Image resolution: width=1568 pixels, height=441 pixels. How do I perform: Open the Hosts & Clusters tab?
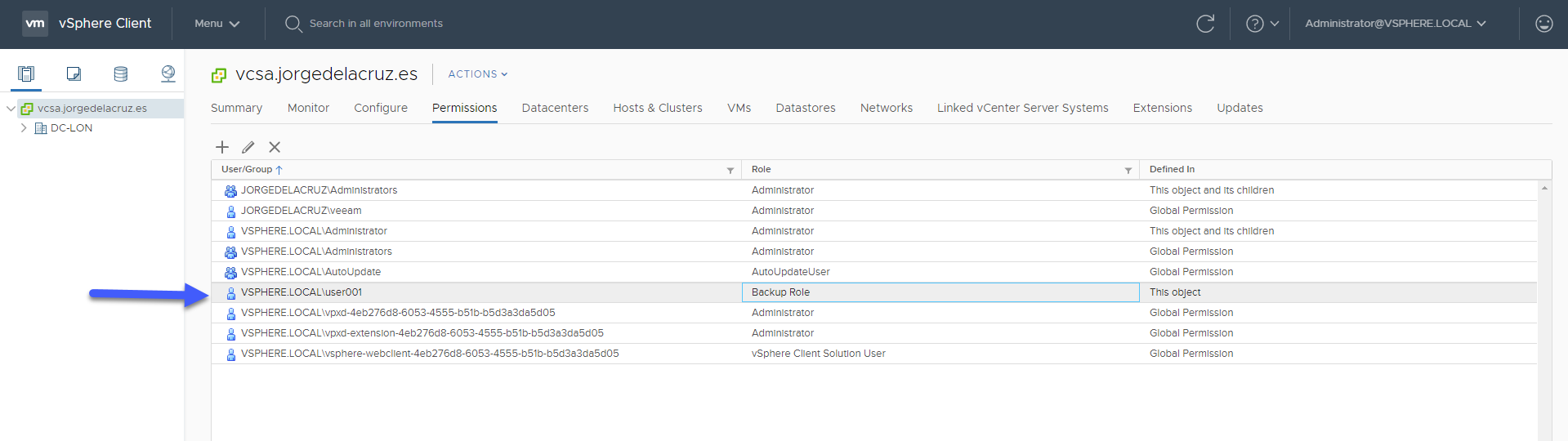(658, 108)
